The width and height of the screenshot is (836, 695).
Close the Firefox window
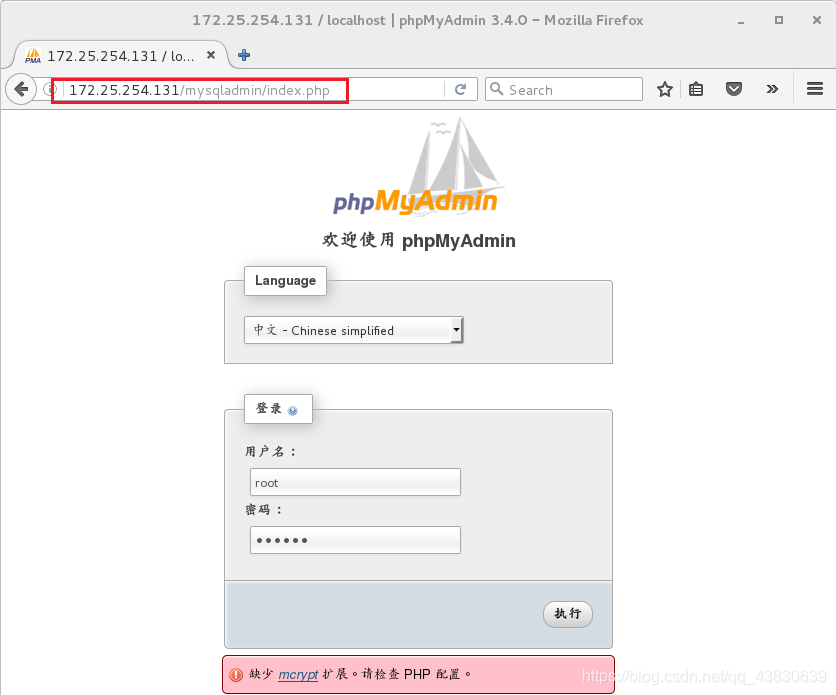click(x=817, y=20)
